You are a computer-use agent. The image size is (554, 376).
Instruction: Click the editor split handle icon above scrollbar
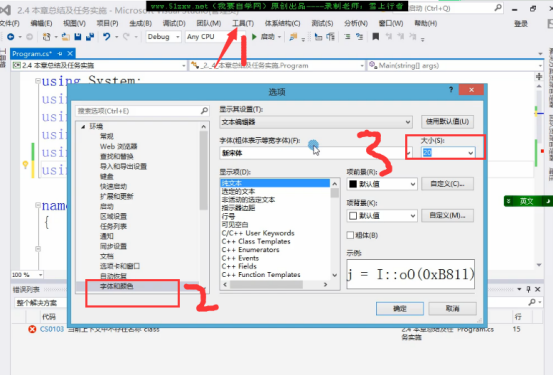click(x=539, y=77)
